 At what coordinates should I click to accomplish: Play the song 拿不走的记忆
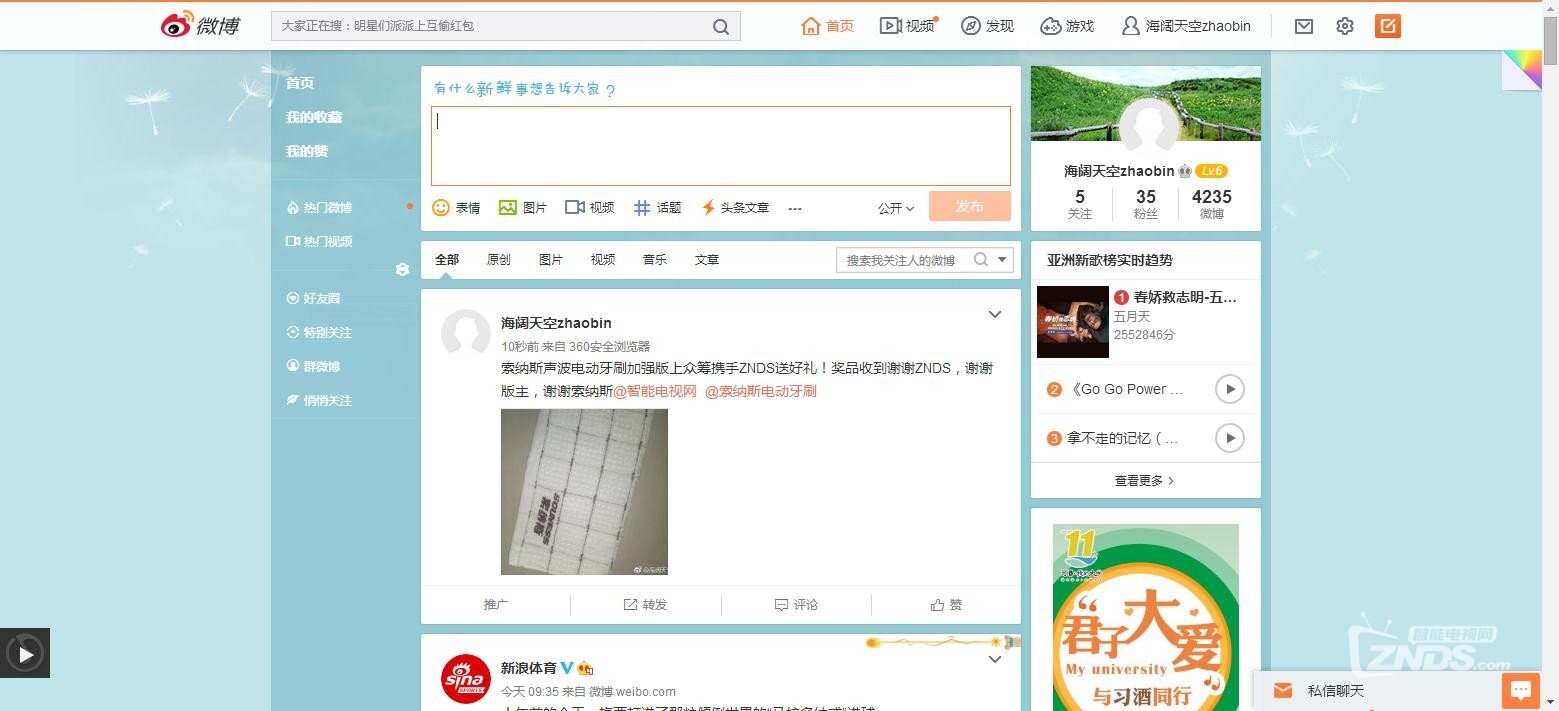pos(1230,438)
